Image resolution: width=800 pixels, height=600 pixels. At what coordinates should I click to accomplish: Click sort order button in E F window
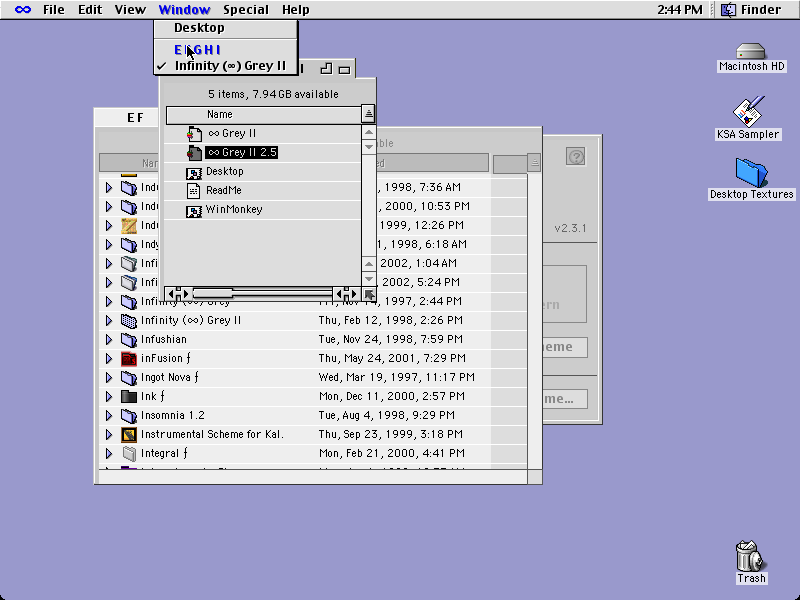click(x=534, y=163)
